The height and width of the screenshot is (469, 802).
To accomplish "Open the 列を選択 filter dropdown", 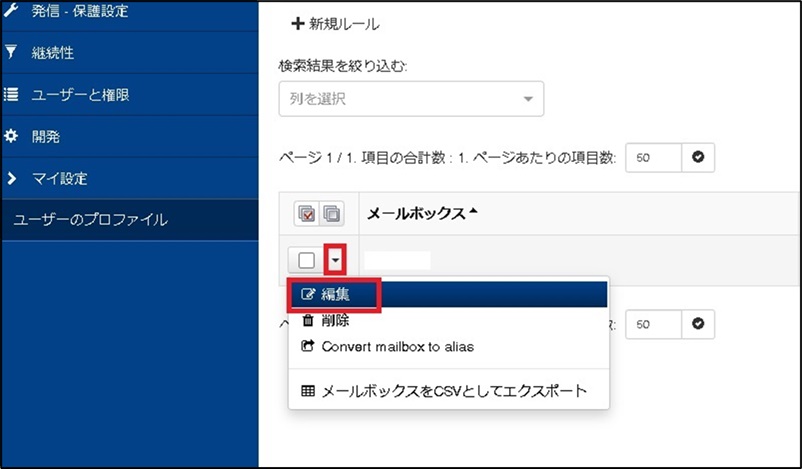I will coord(411,99).
